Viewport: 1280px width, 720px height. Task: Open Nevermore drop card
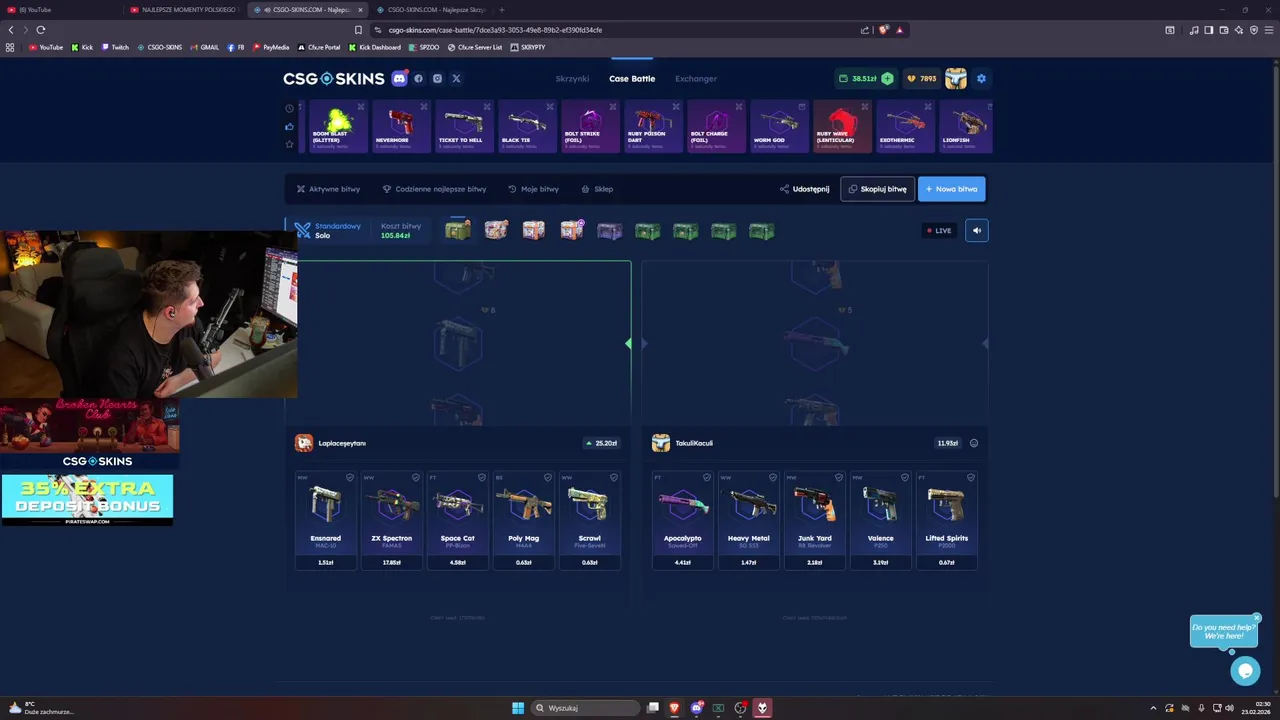click(x=400, y=126)
